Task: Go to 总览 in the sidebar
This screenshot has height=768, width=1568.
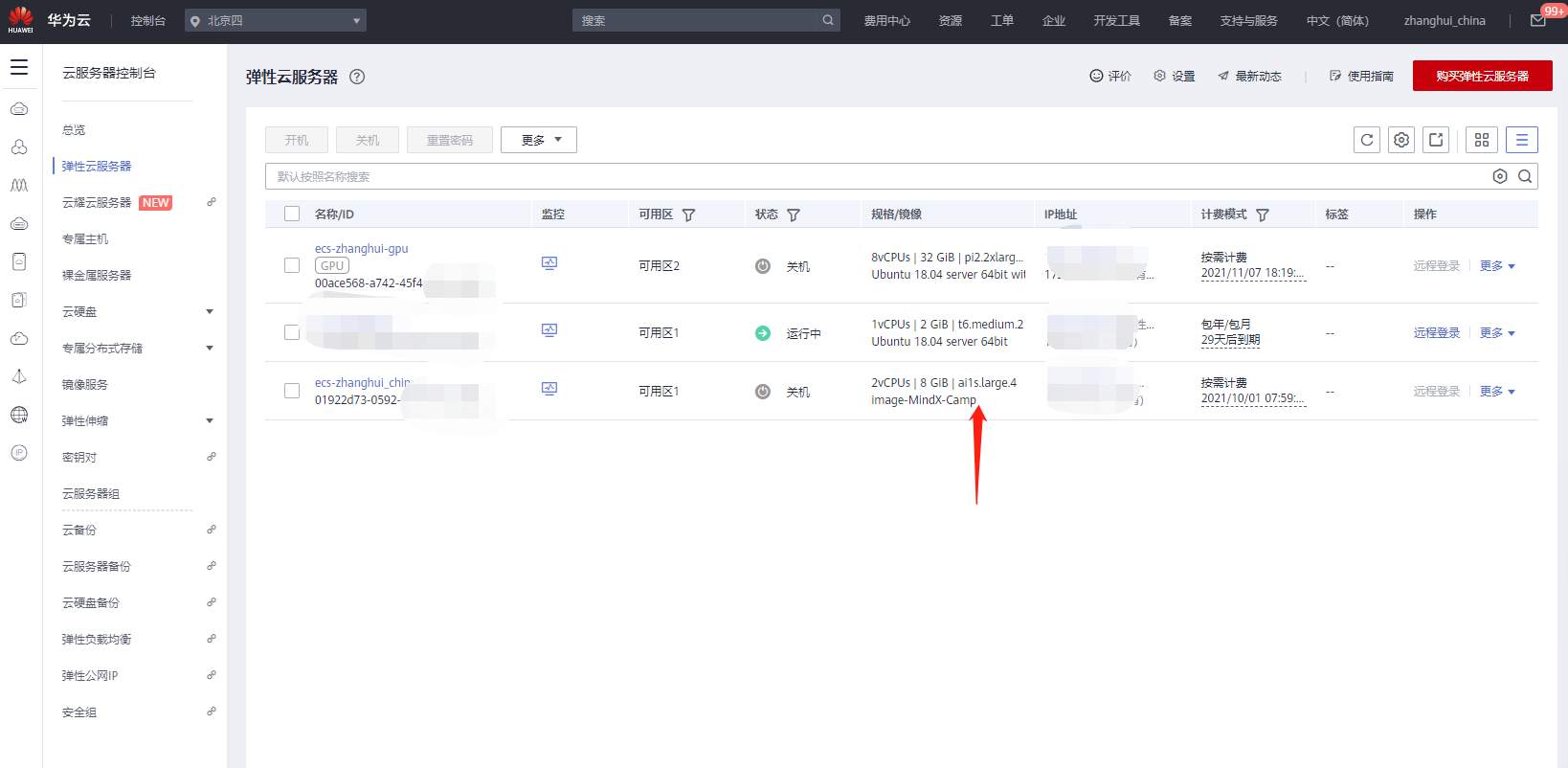Action: 74,129
